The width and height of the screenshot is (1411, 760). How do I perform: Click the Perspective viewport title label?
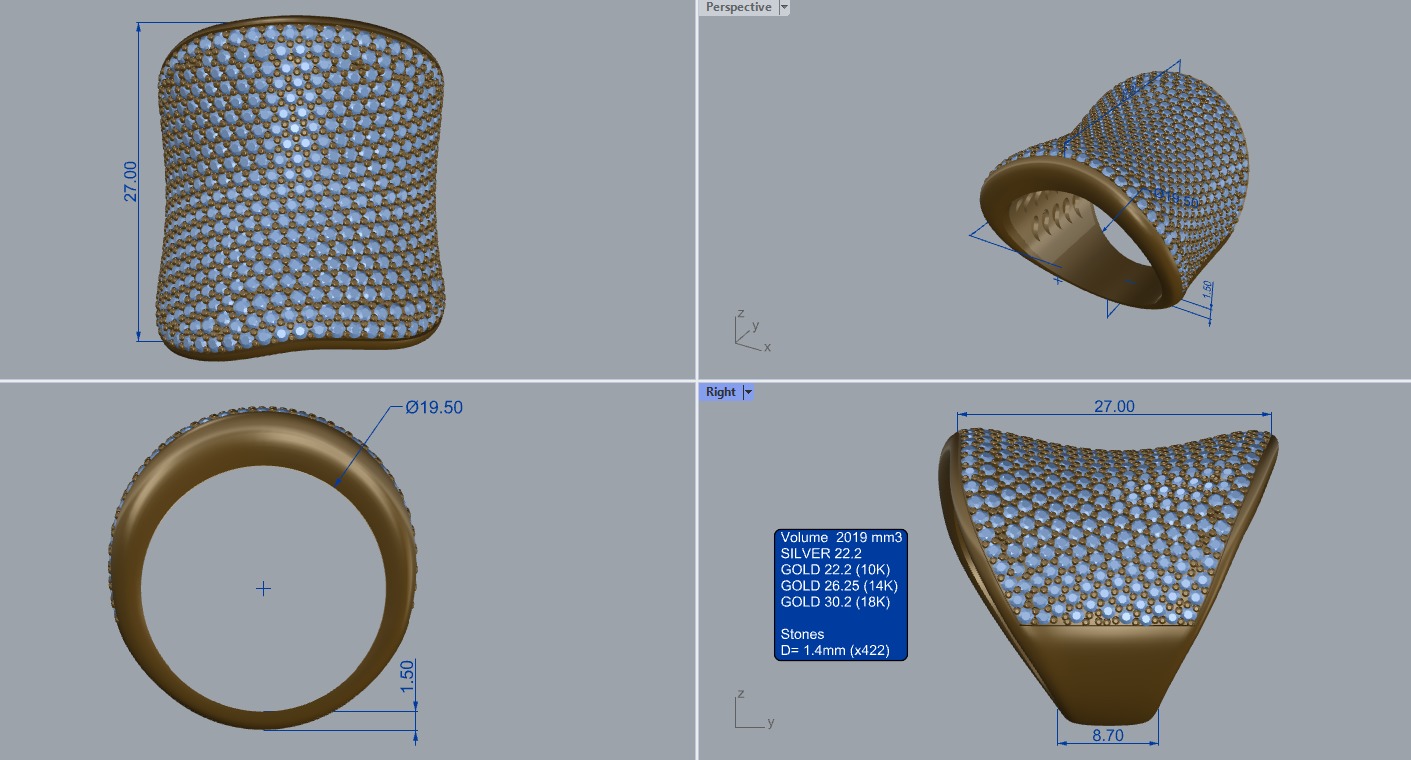pyautogui.click(x=738, y=7)
